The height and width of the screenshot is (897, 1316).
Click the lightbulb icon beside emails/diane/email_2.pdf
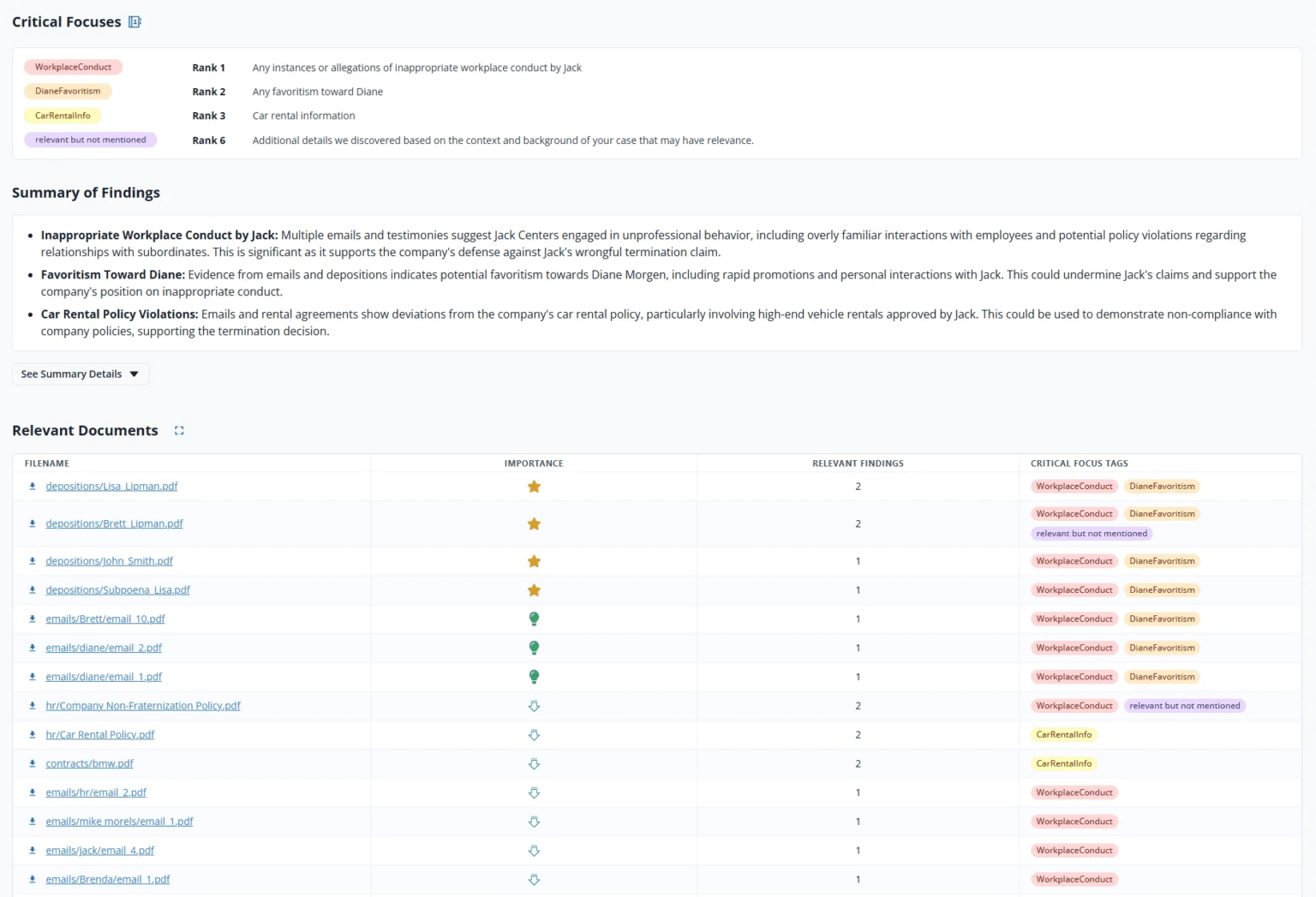(x=534, y=648)
